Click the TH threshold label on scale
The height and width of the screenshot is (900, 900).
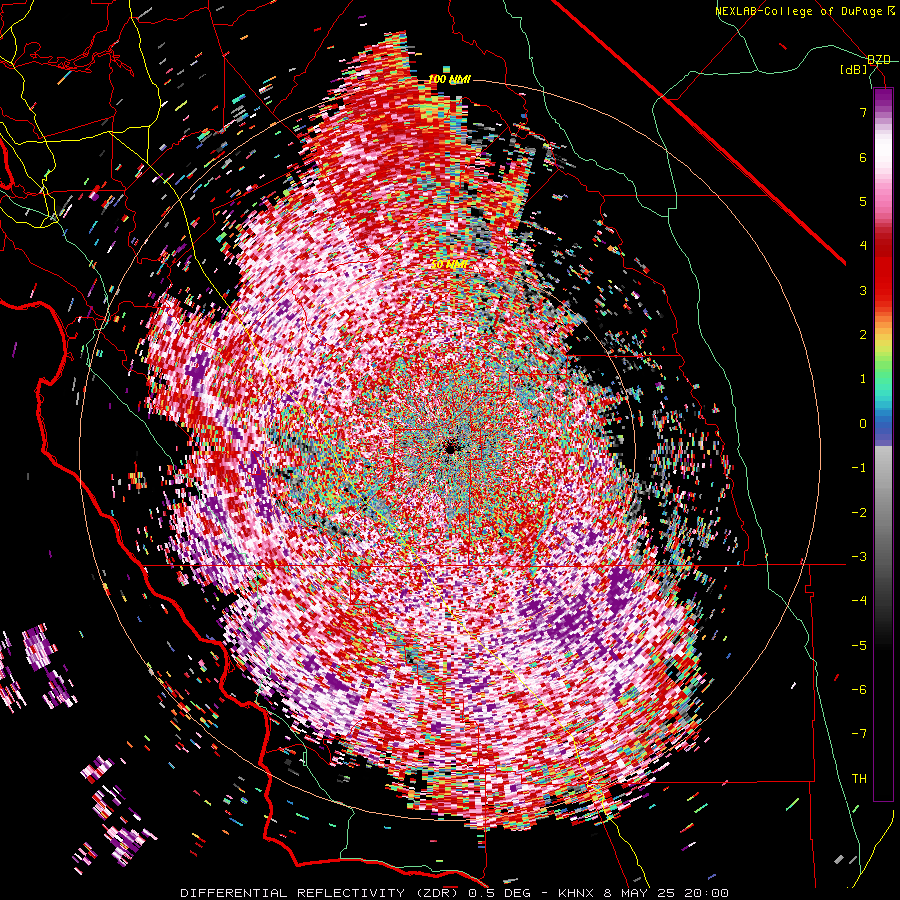859,779
